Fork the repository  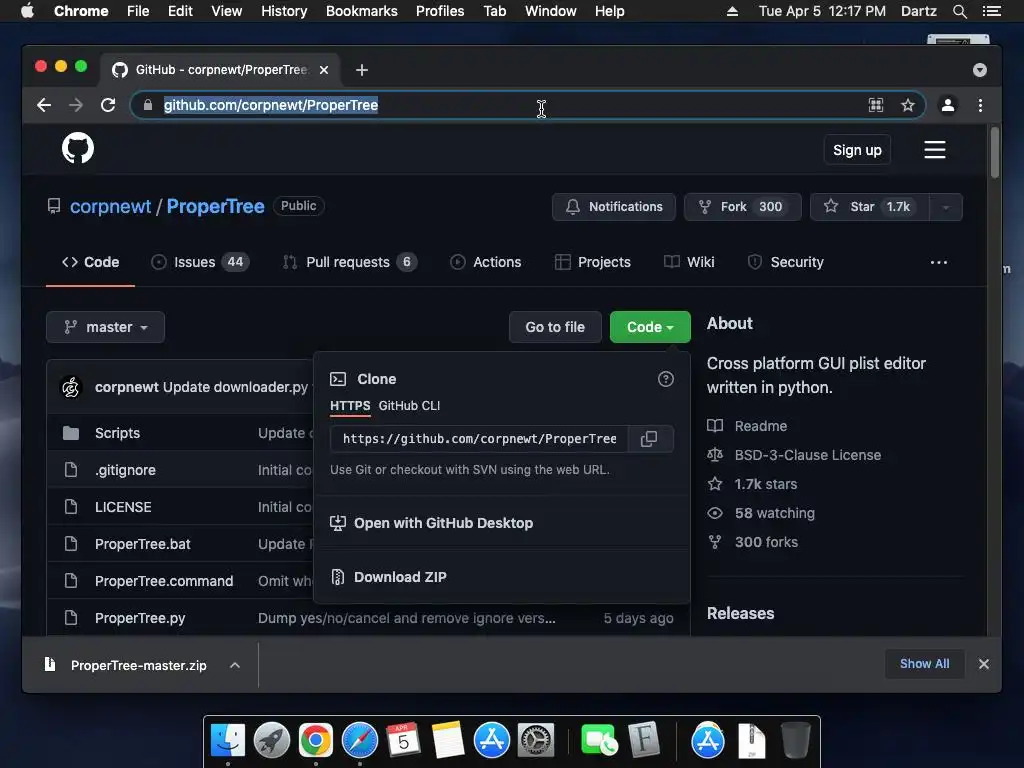[743, 207]
